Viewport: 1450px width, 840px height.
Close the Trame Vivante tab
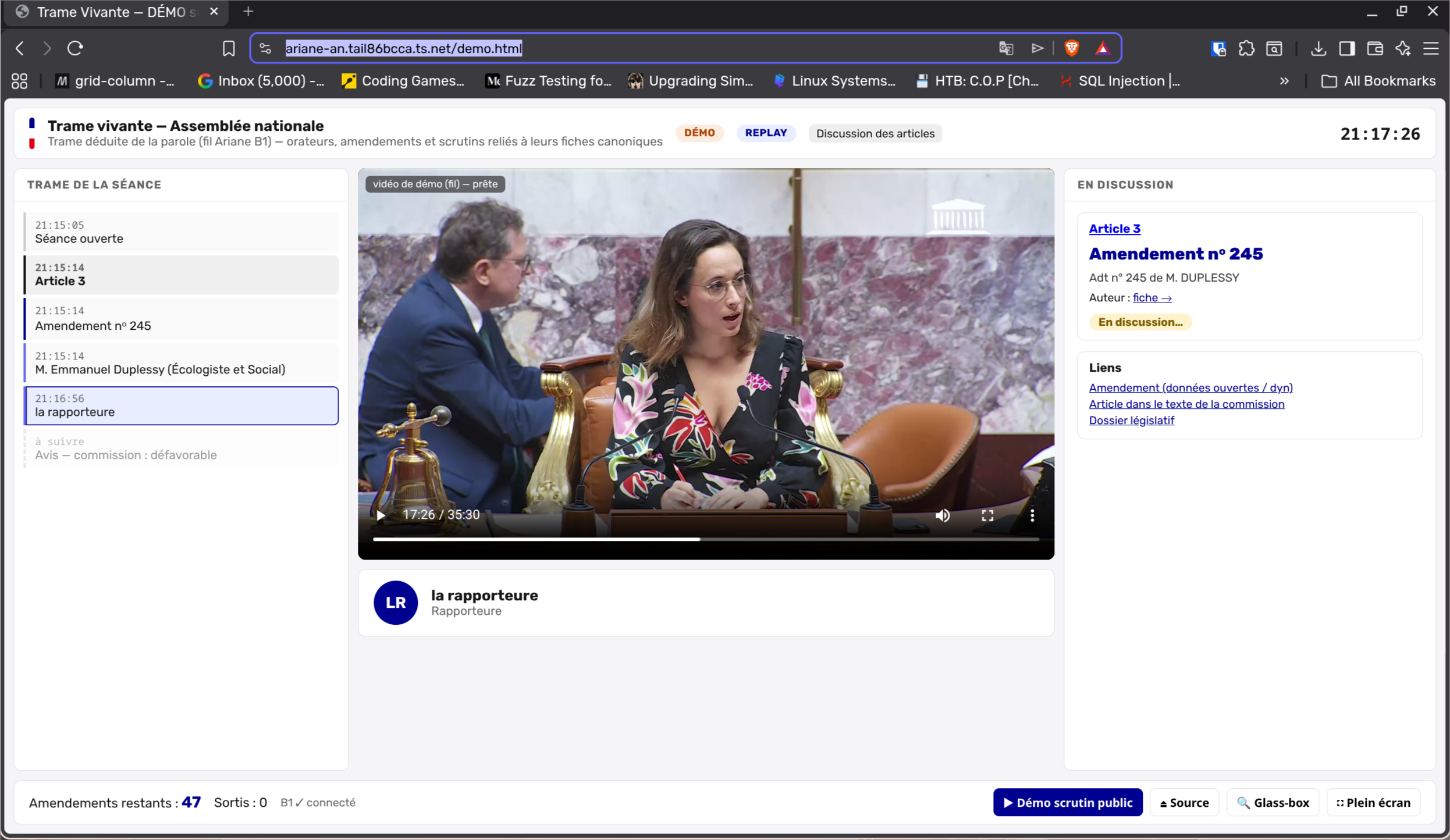tap(214, 12)
